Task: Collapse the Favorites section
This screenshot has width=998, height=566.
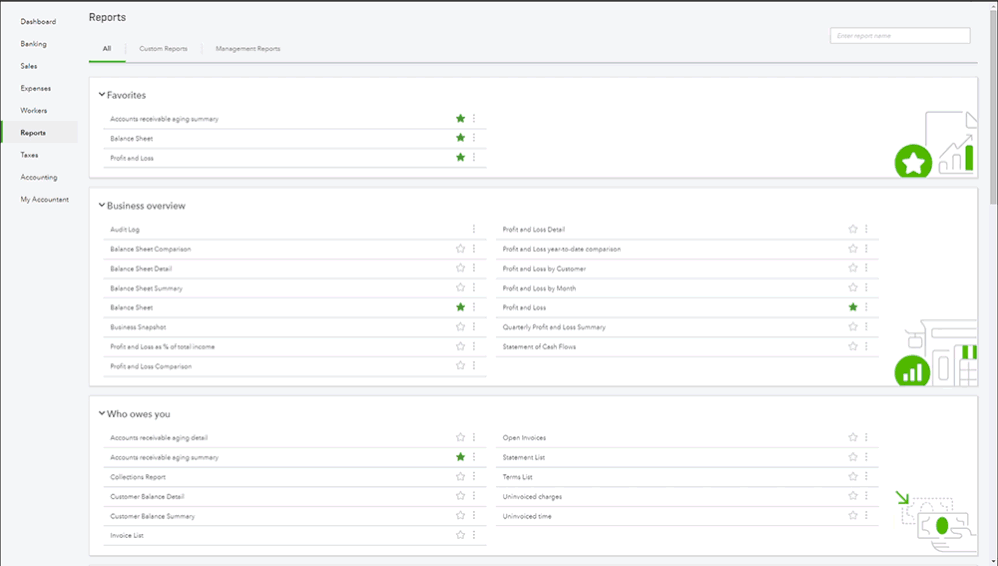Action: tap(101, 94)
